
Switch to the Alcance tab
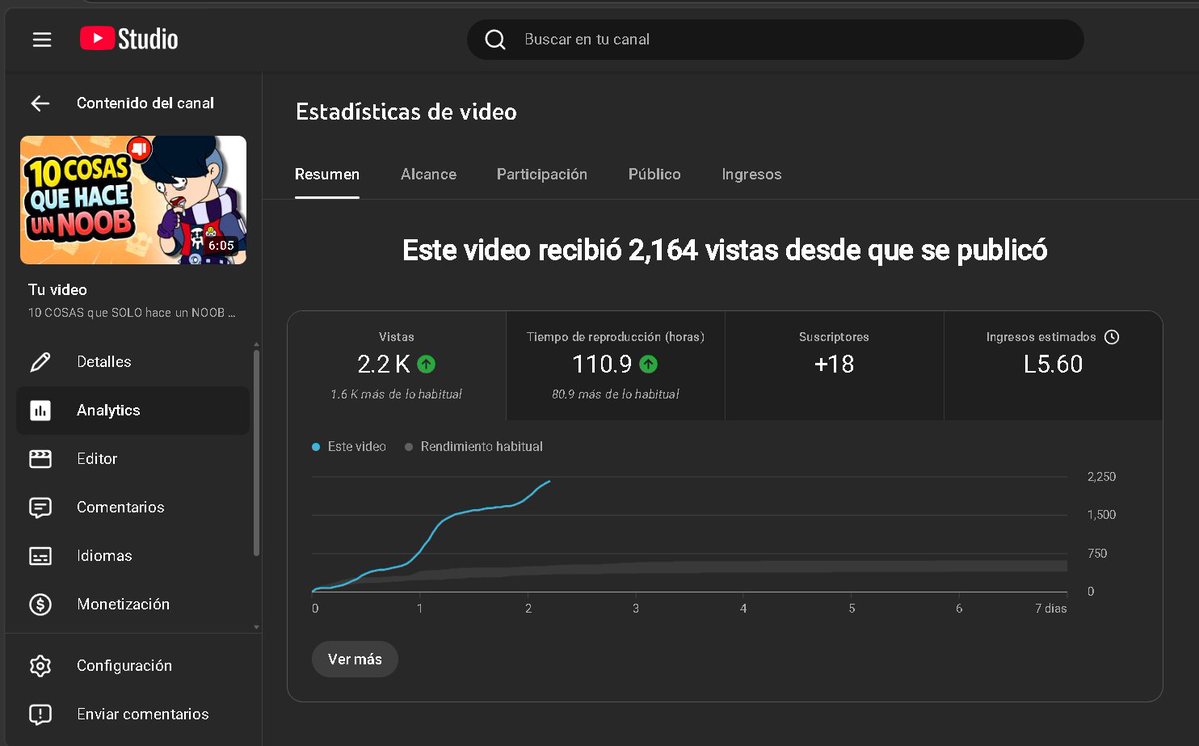pos(428,174)
